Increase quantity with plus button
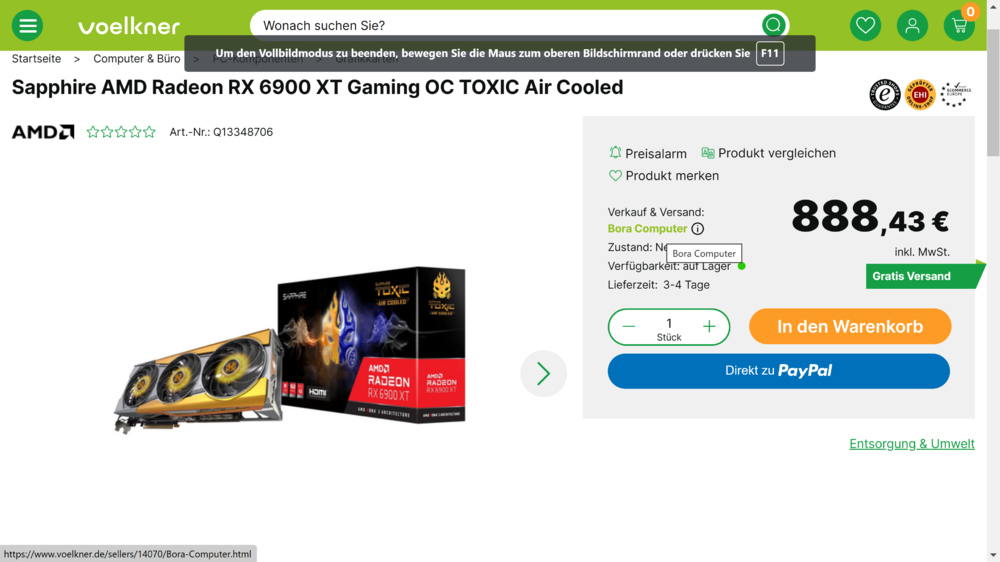 [709, 327]
